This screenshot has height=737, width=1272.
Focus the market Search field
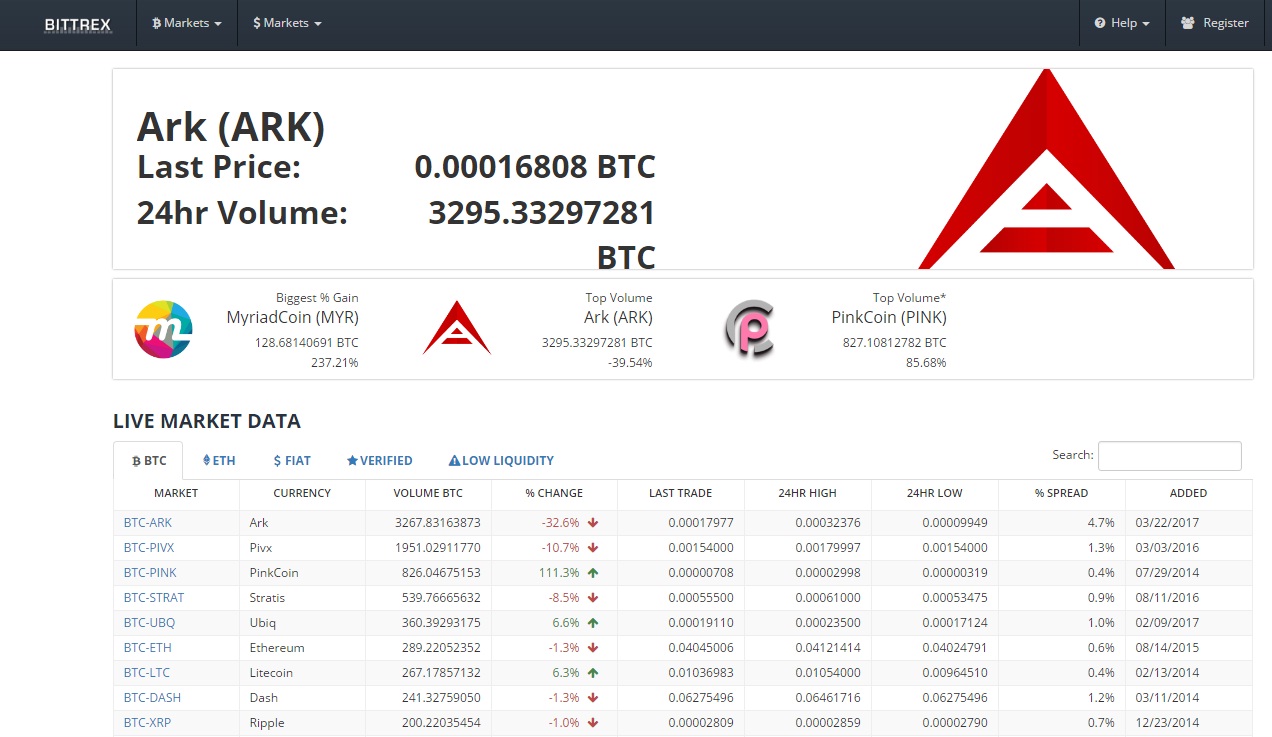pyautogui.click(x=1169, y=456)
